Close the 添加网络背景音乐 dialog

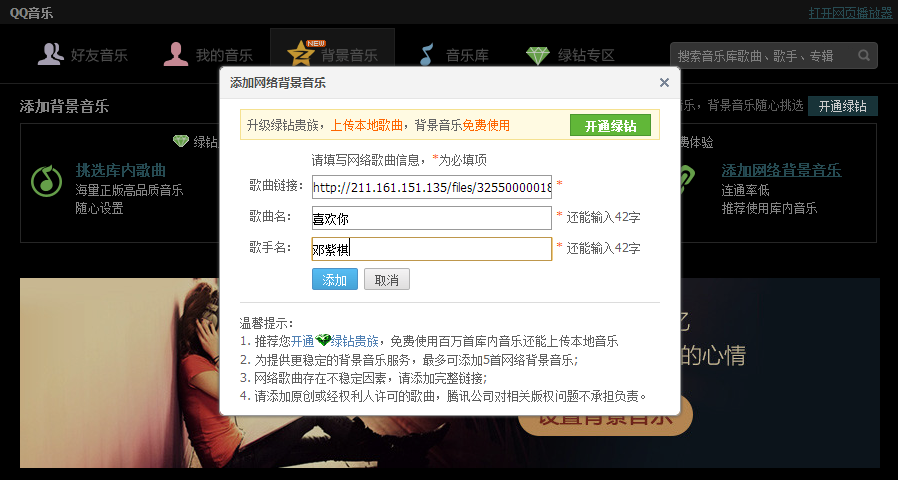(x=664, y=82)
